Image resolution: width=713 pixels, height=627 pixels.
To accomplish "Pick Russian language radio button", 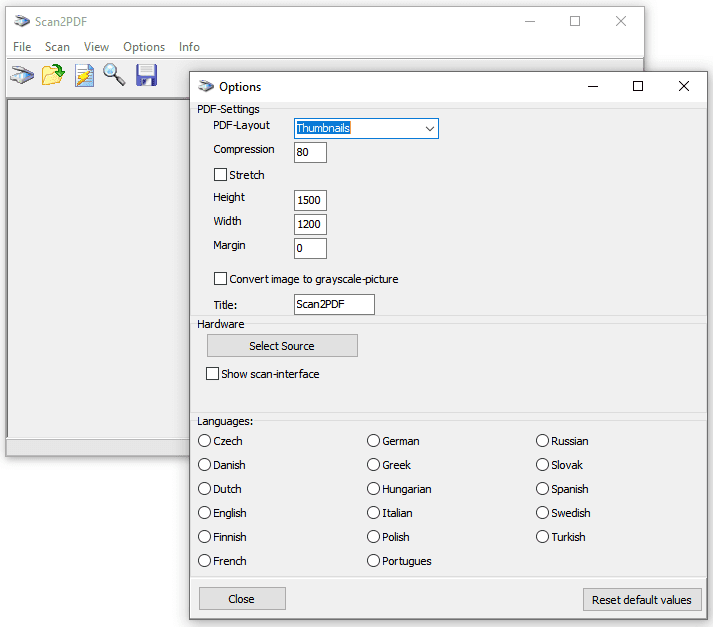I will click(542, 441).
